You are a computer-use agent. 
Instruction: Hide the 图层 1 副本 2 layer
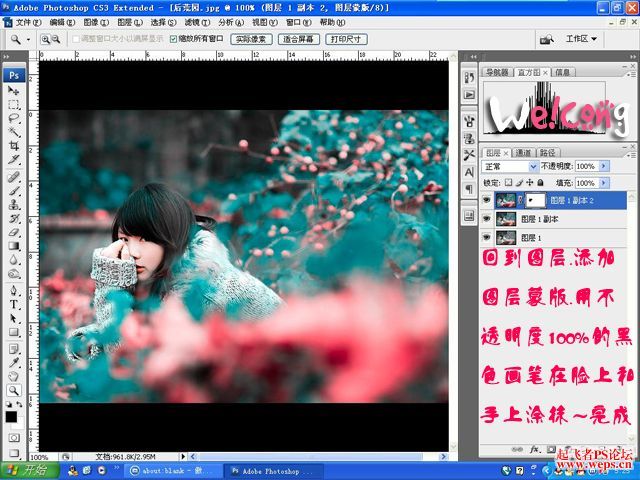coord(487,200)
